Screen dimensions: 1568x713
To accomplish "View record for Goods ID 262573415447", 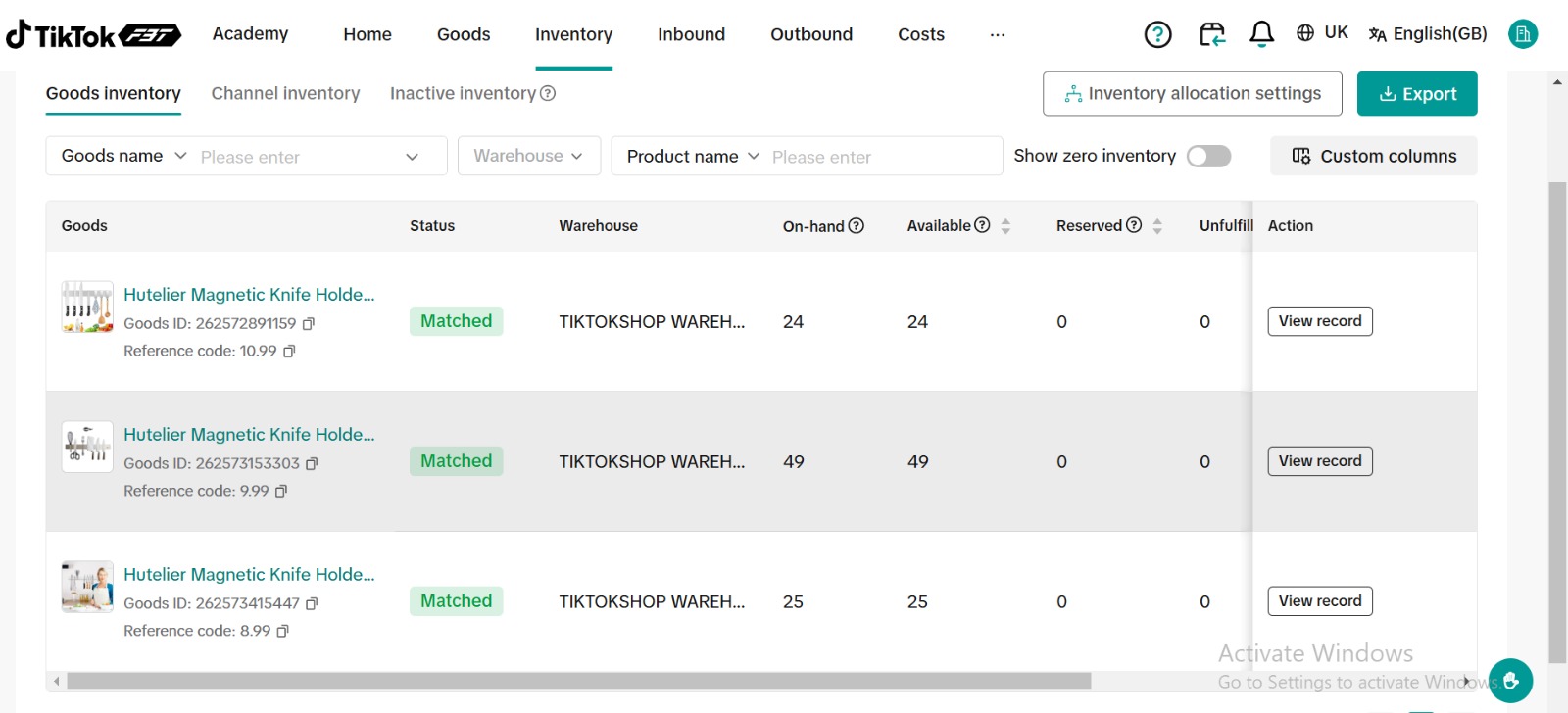I will point(1320,601).
